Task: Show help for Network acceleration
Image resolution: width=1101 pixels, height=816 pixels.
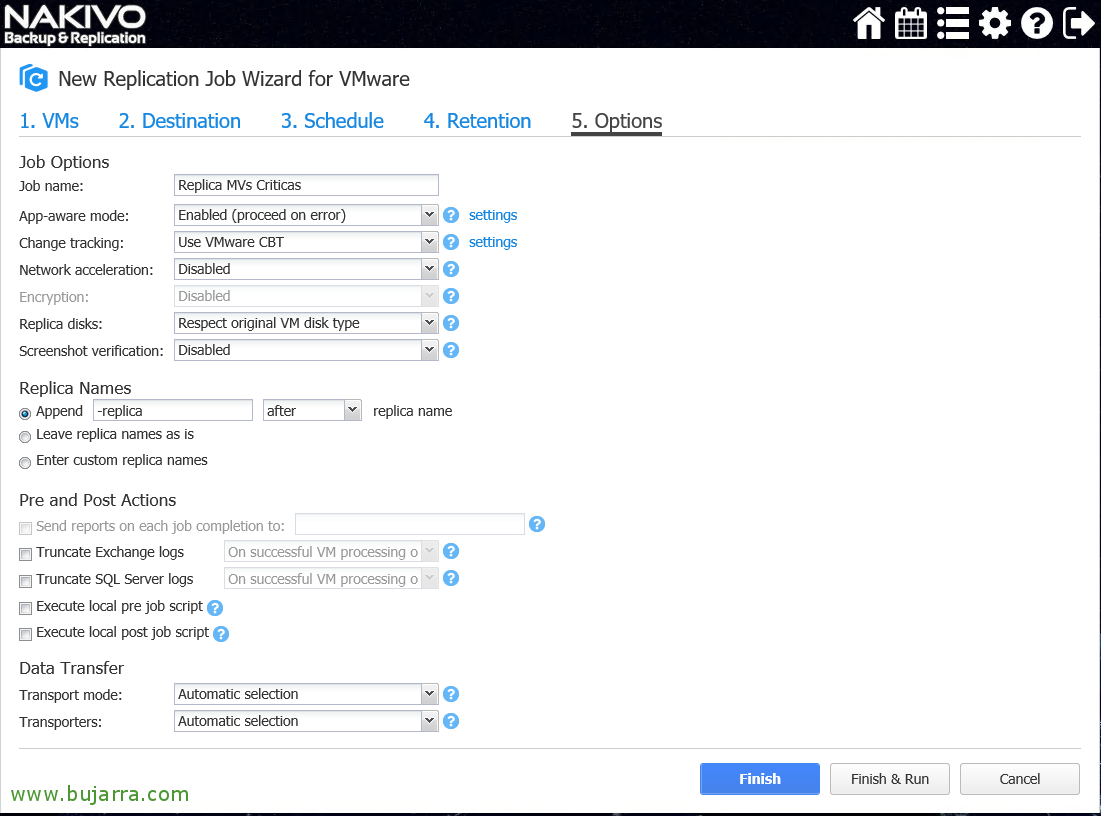Action: (x=451, y=269)
